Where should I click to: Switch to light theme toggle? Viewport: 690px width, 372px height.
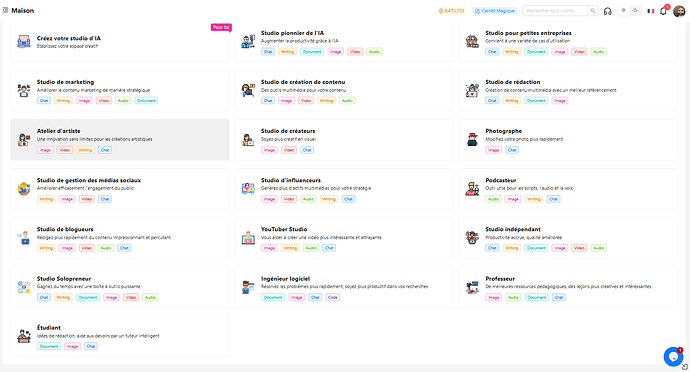[x=624, y=11]
